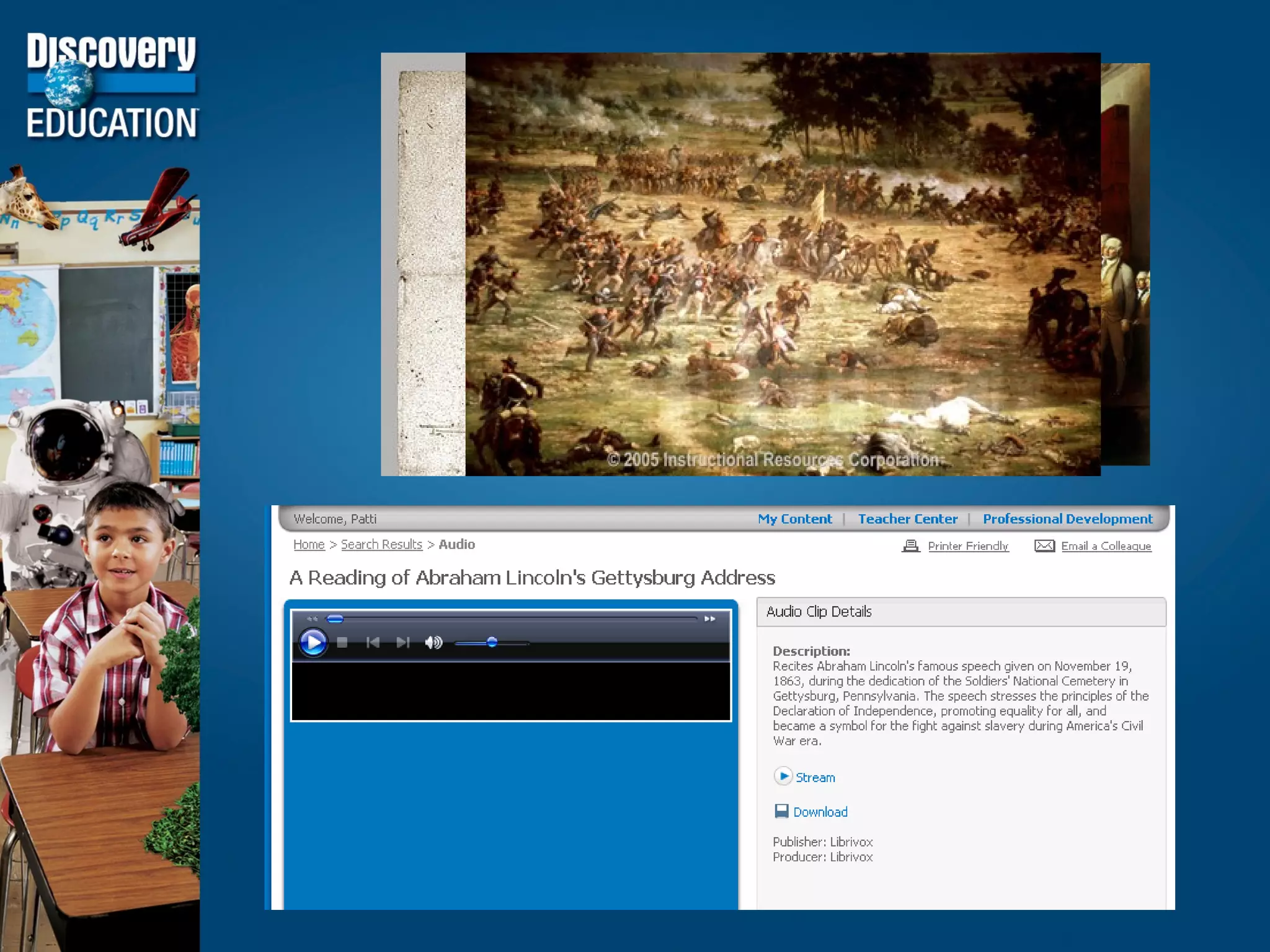
Task: Open the Teacher Center menu
Action: tap(907, 519)
